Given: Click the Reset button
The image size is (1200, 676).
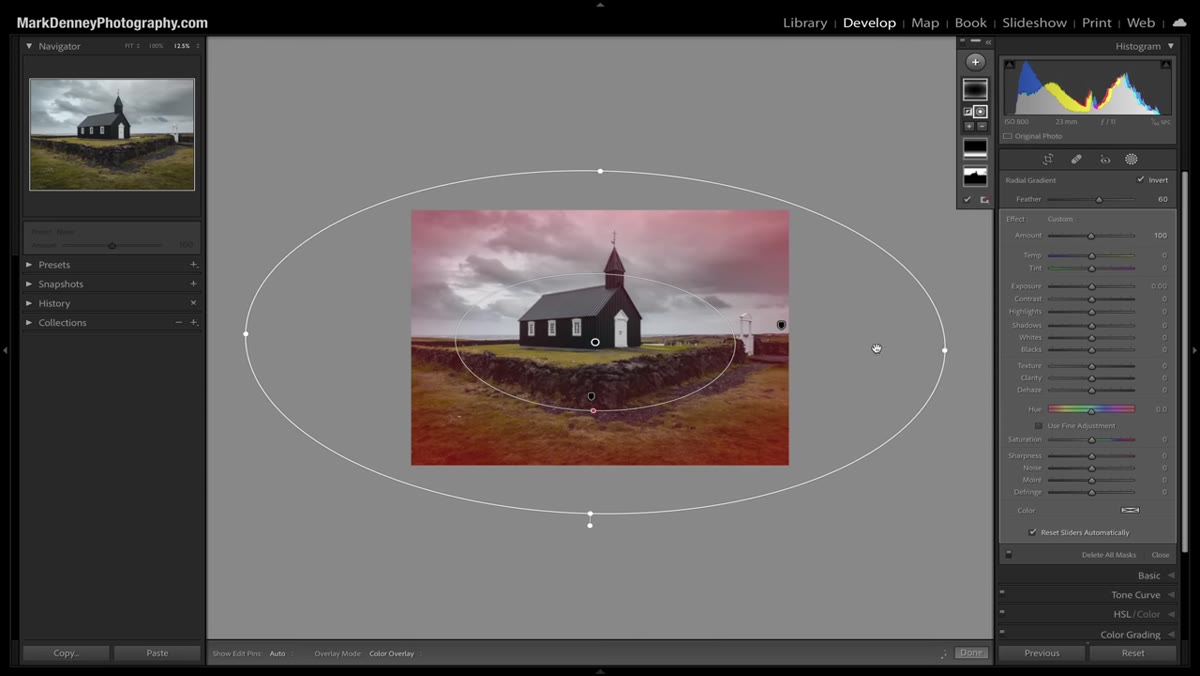Looking at the screenshot, I should coord(1133,653).
